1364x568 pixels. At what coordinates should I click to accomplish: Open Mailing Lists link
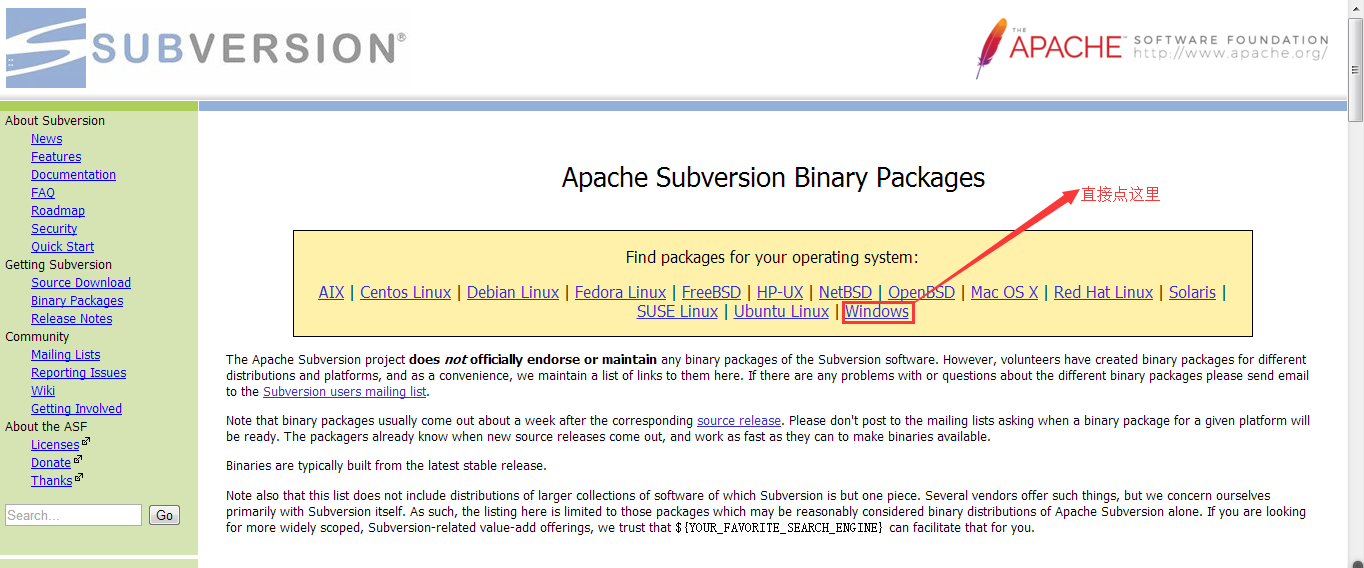(x=65, y=355)
